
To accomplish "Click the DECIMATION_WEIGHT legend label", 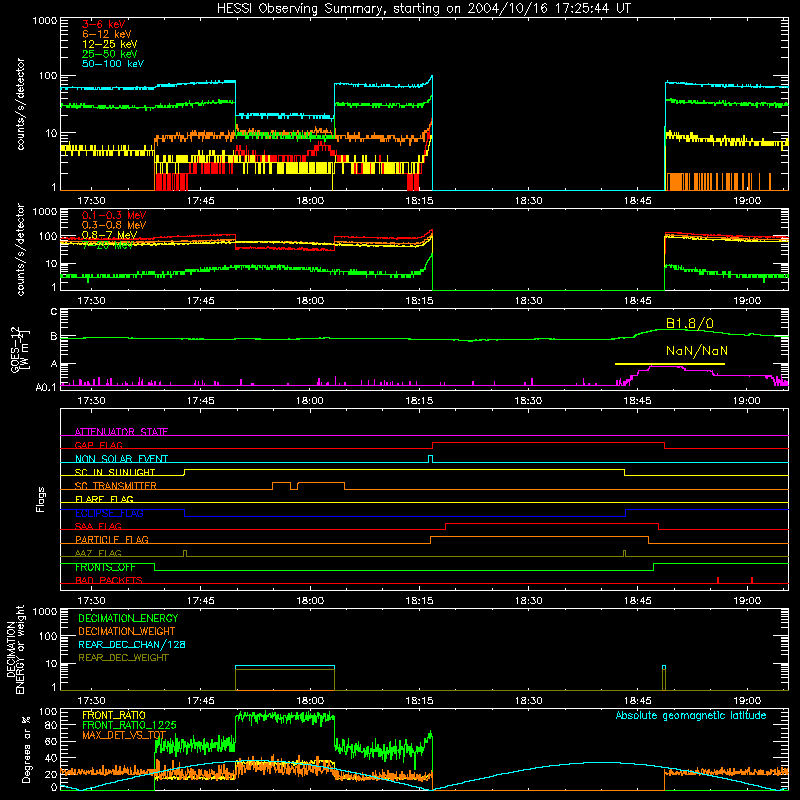I will (127, 632).
